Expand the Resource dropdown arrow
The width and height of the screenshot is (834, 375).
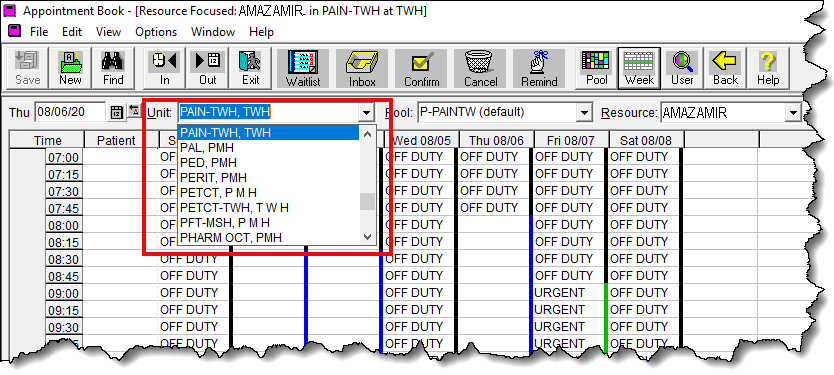(794, 112)
